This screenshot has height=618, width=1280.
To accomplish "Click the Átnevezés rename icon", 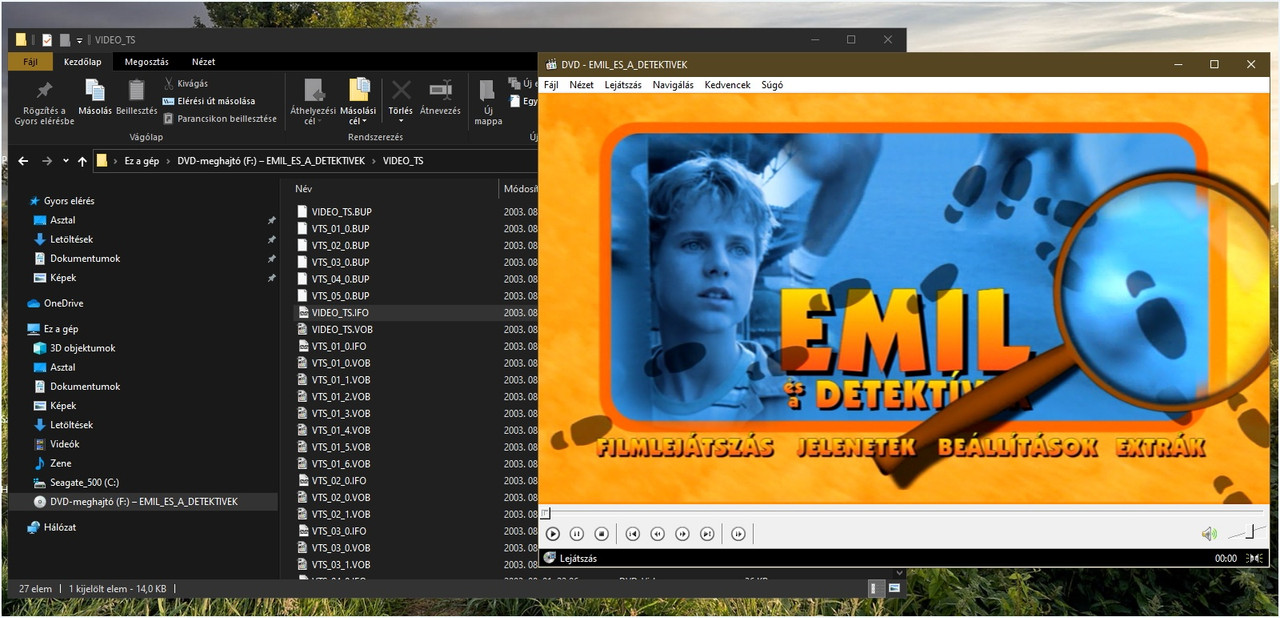I will pos(440,90).
